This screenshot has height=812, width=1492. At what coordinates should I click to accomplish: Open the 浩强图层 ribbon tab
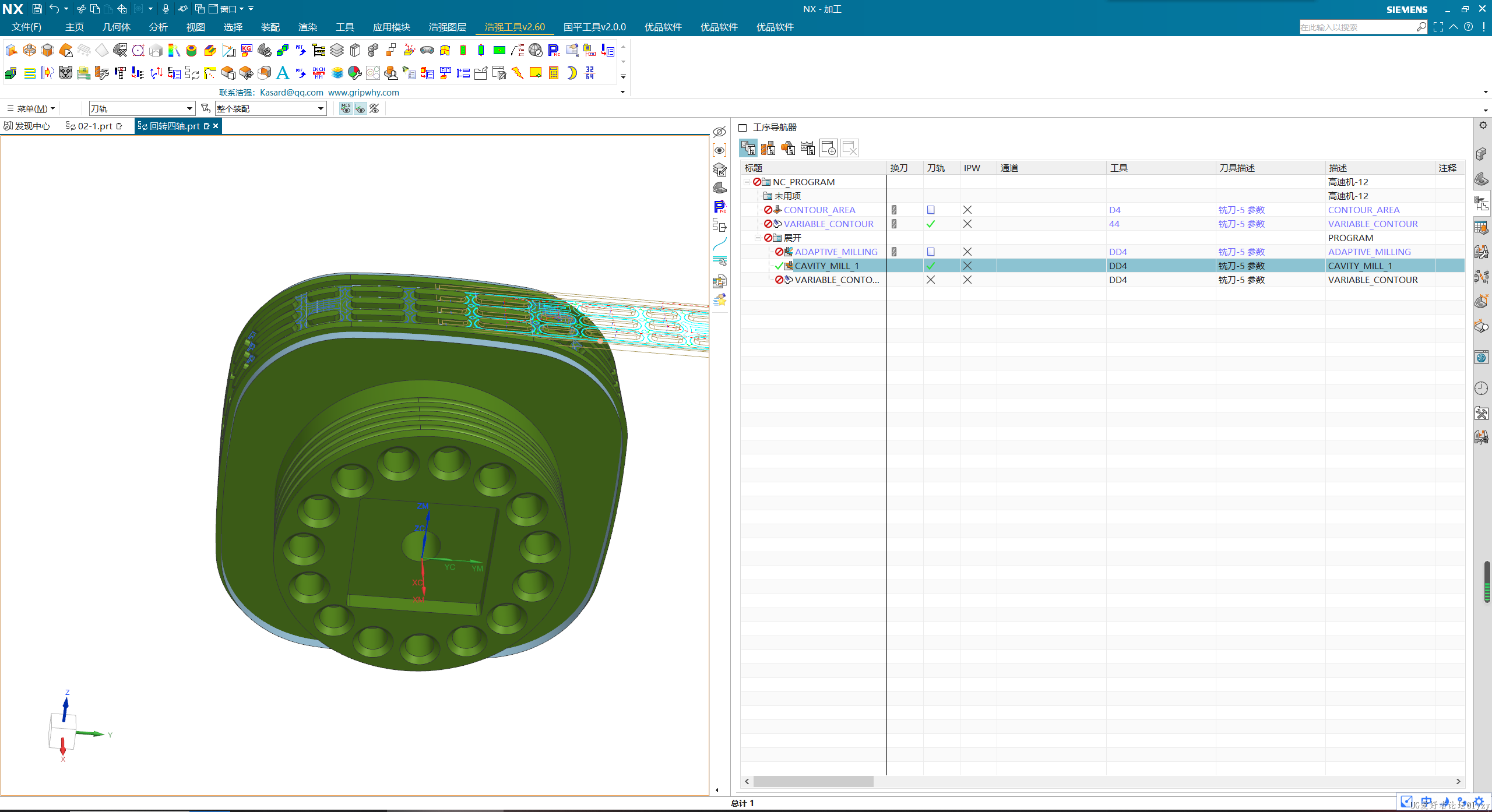click(448, 27)
